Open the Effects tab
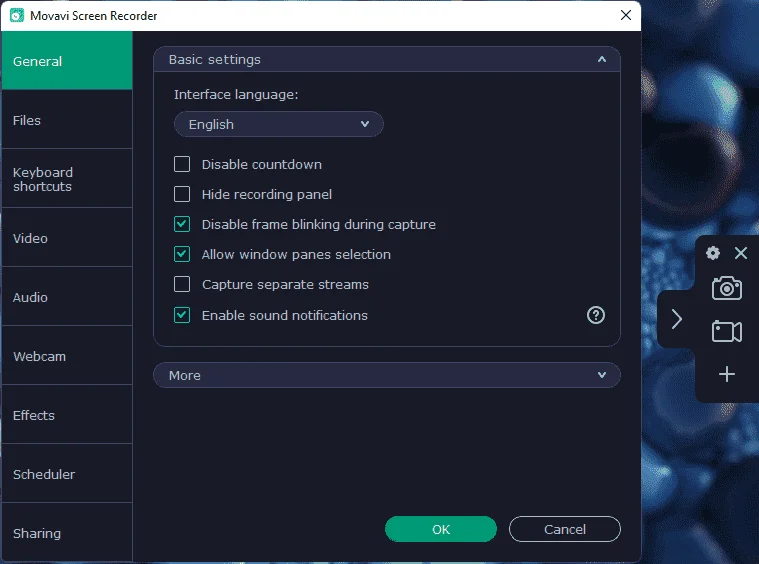 tap(67, 415)
